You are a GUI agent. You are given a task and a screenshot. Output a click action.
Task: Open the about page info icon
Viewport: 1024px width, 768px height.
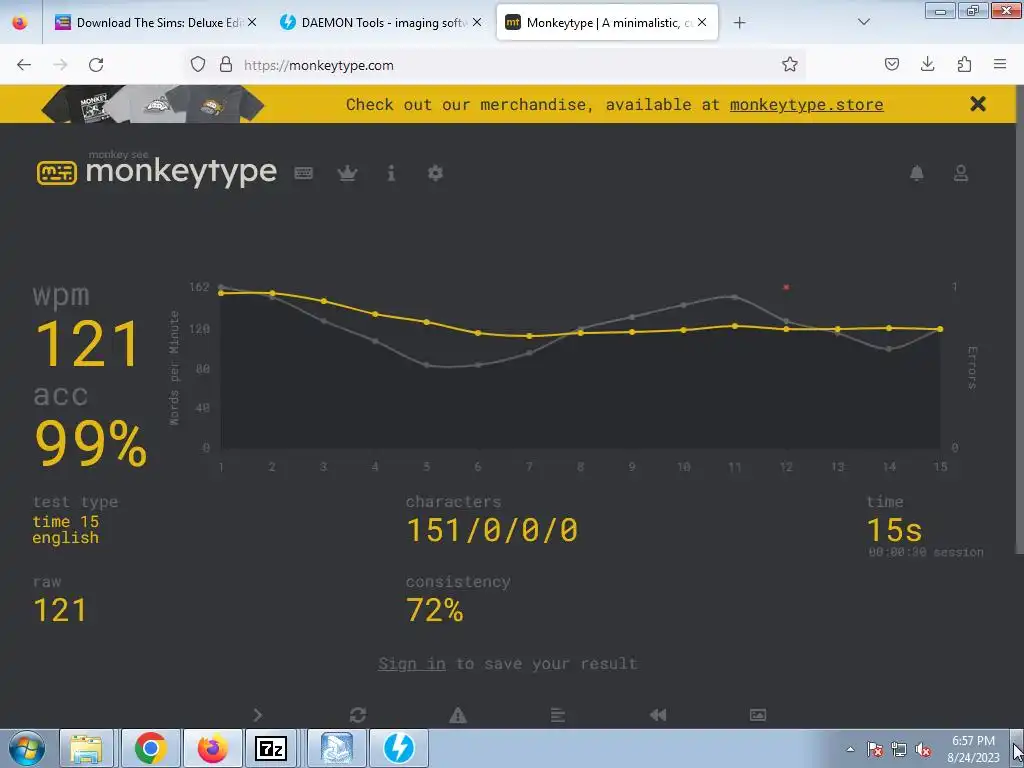pos(391,173)
